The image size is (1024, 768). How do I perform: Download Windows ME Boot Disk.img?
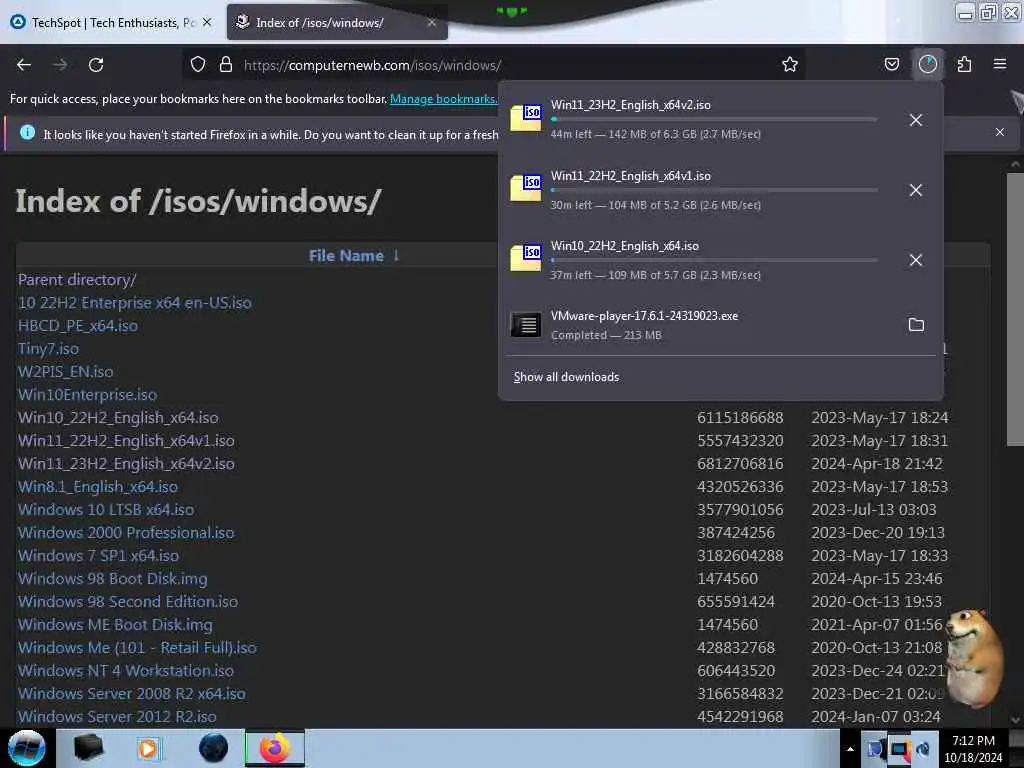pos(115,624)
